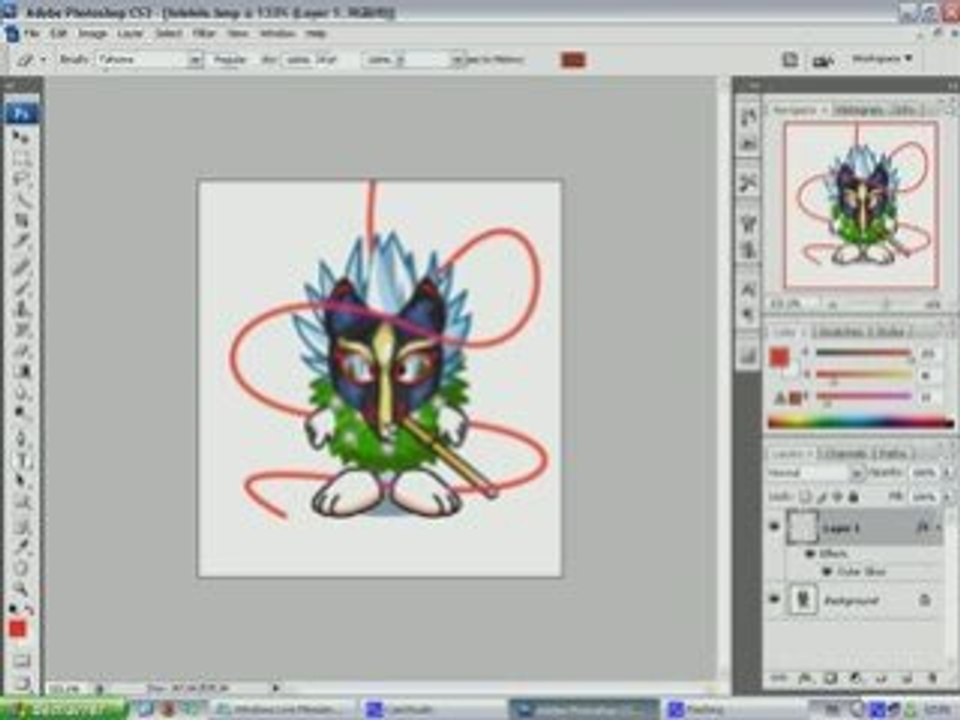Hide the Background layer eye icon

pos(774,599)
